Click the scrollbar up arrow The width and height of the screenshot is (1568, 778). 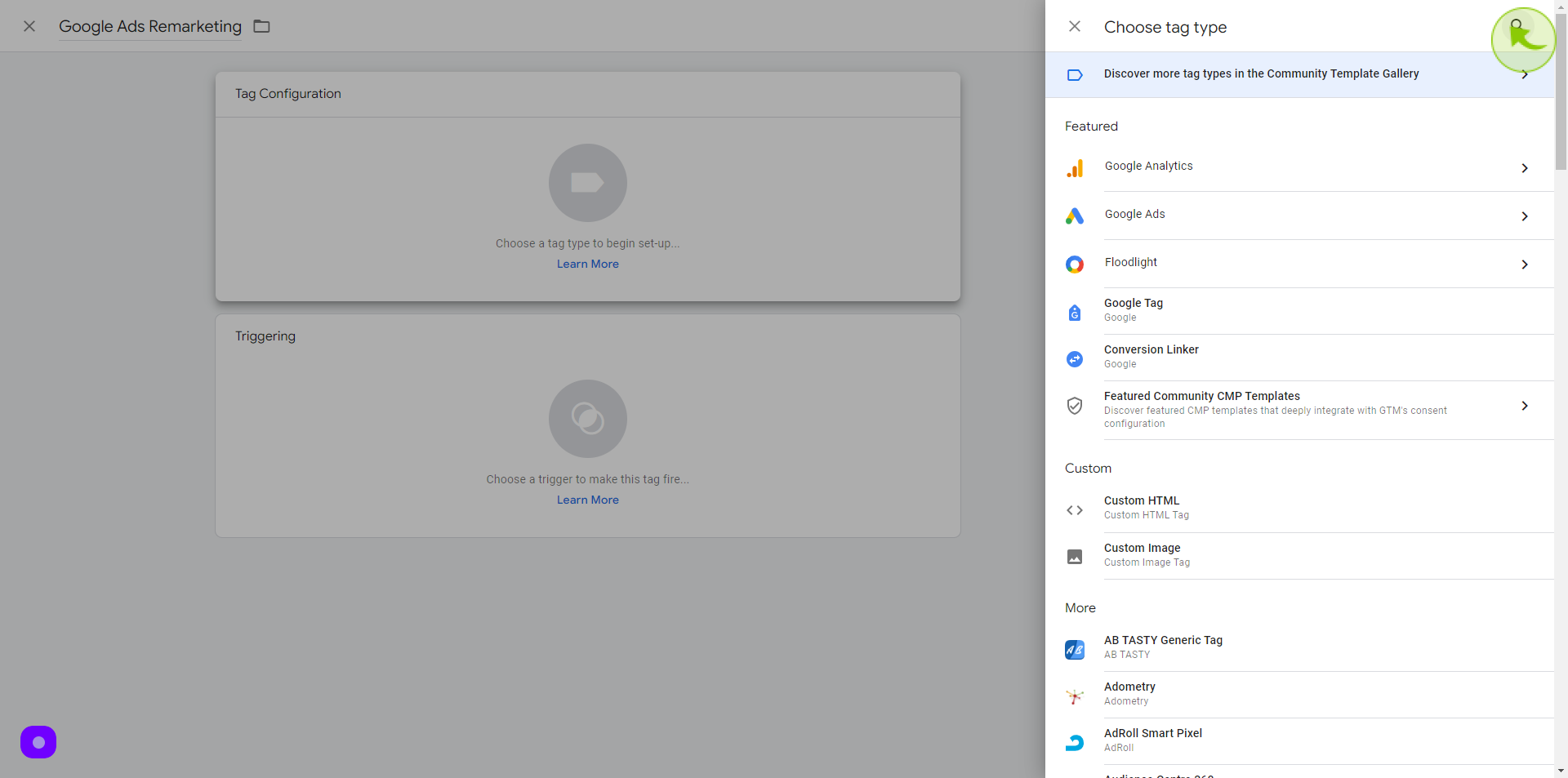[1561, 6]
